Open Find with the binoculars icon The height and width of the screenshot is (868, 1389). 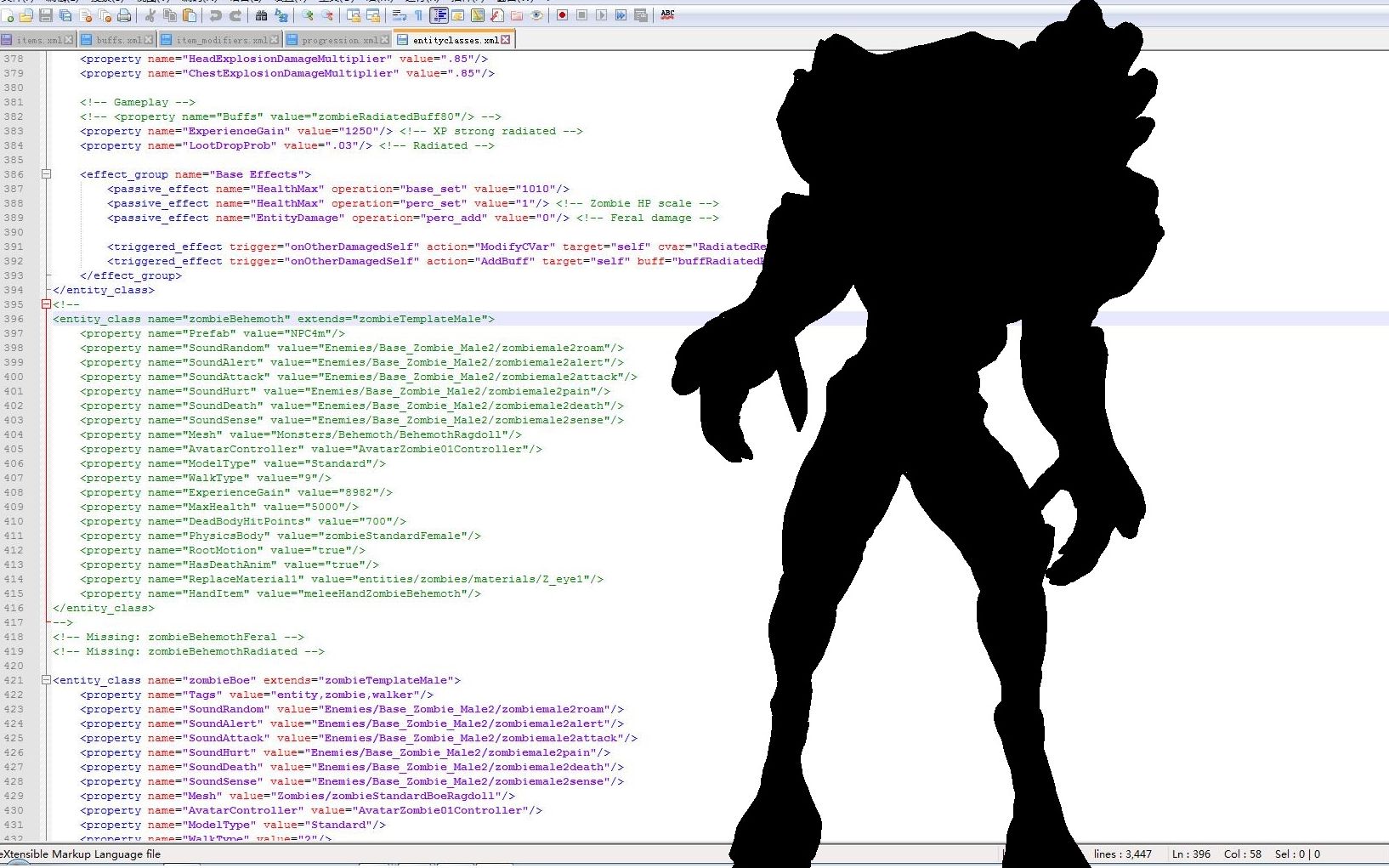[261, 15]
